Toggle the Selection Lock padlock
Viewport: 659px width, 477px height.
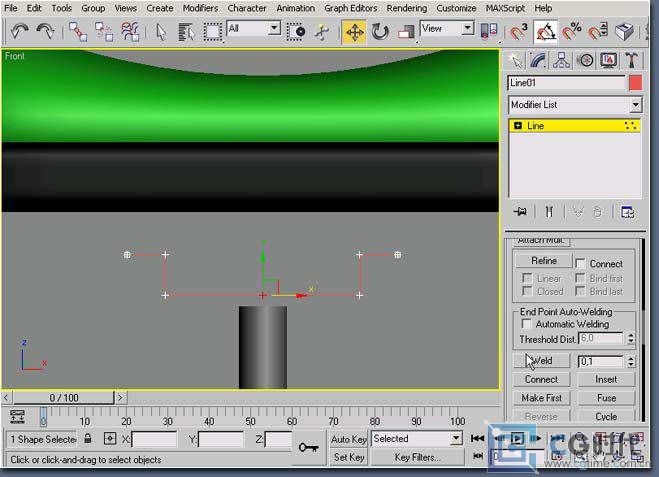[x=87, y=439]
